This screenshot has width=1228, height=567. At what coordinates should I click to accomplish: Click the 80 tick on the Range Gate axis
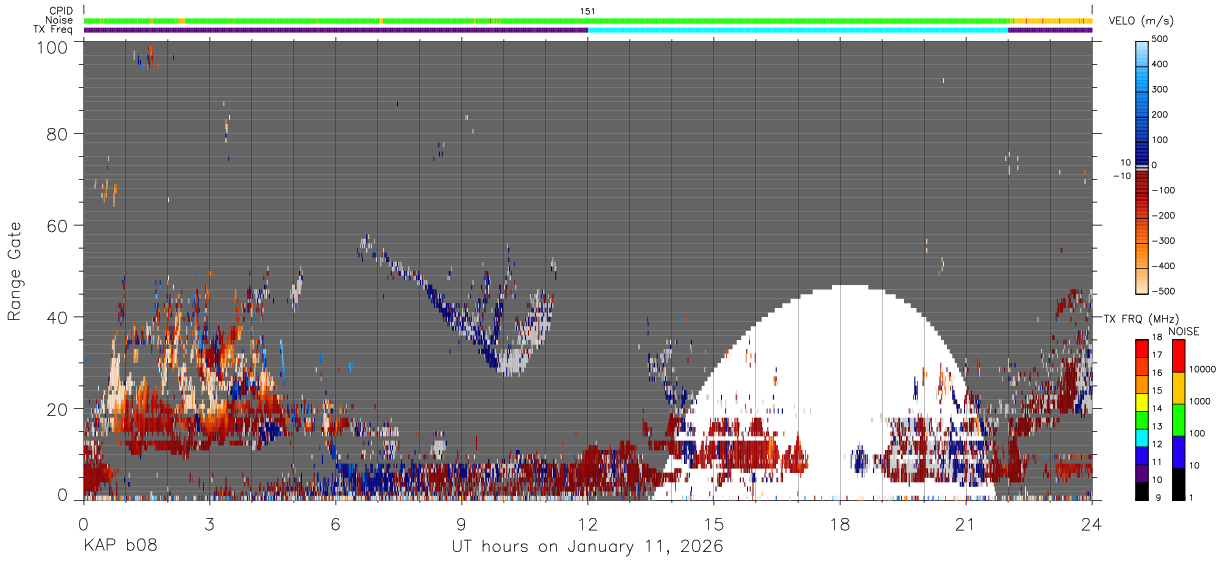(x=58, y=134)
